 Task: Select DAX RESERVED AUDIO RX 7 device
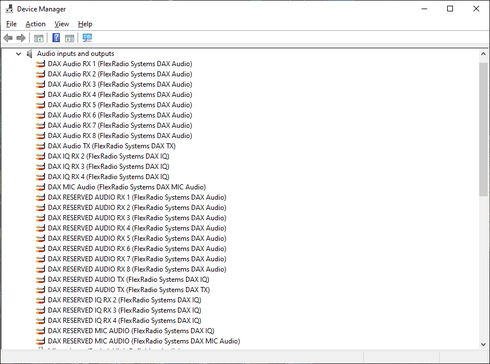click(x=137, y=259)
